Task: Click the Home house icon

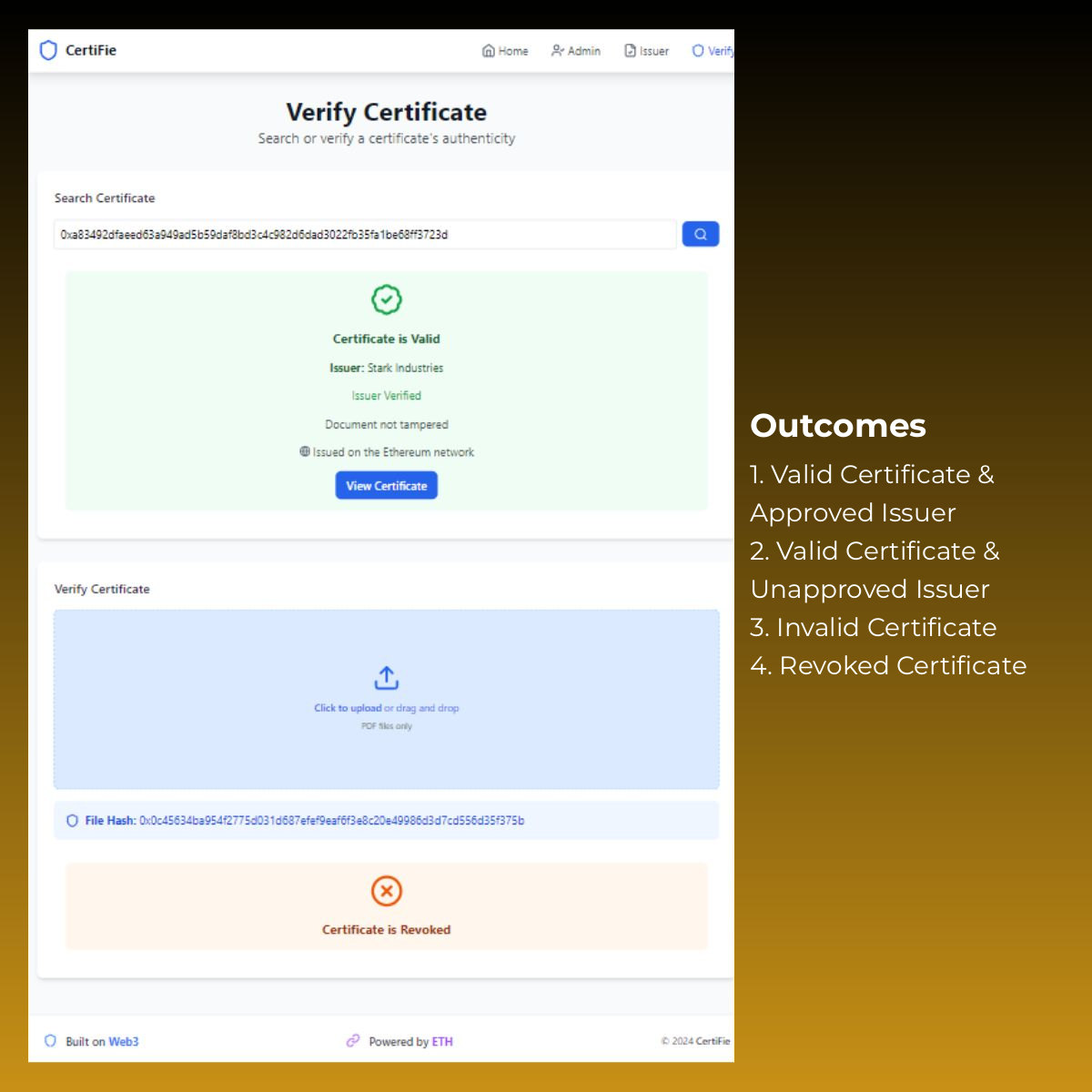Action: click(x=489, y=51)
